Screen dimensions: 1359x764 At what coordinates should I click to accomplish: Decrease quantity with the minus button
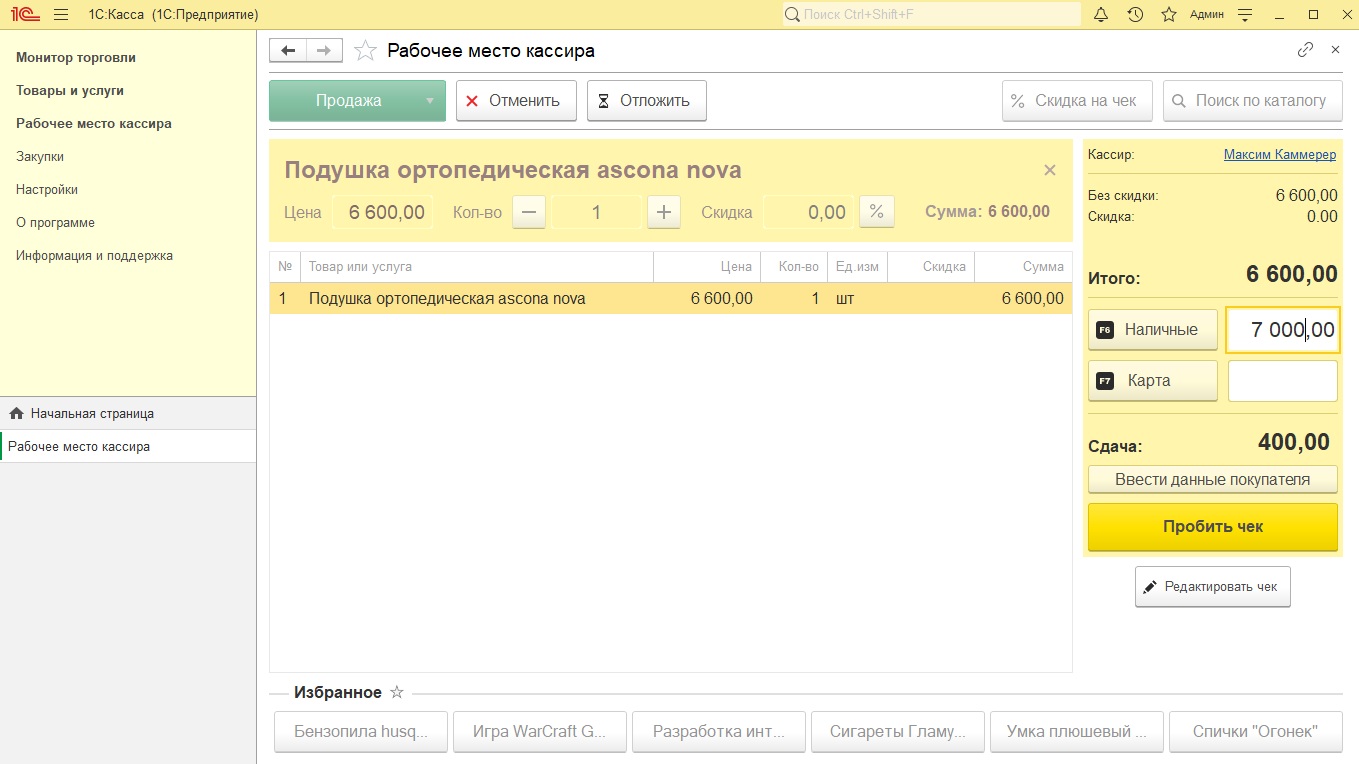[x=529, y=212]
